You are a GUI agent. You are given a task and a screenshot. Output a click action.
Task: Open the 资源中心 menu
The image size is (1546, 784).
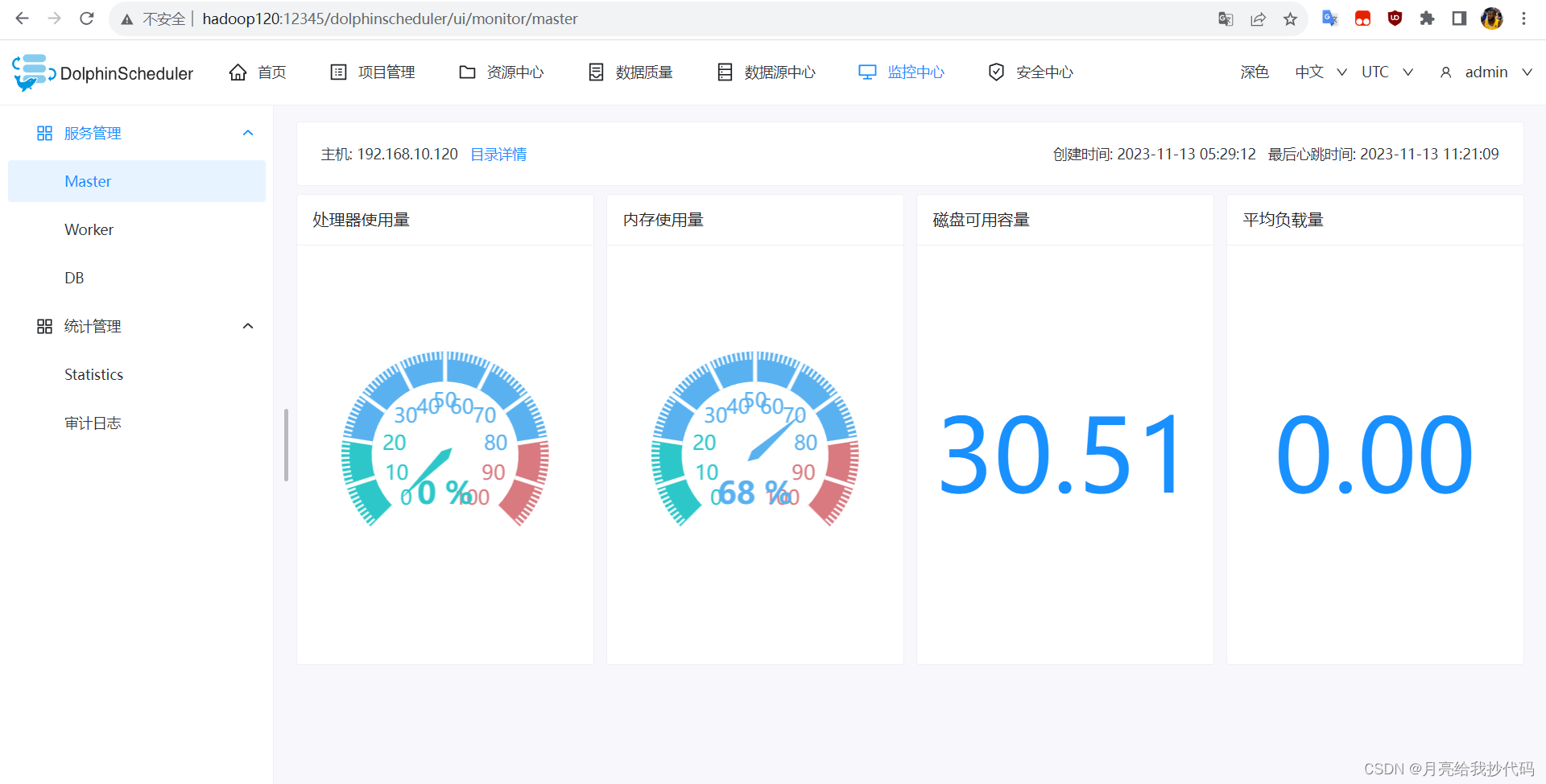click(502, 72)
